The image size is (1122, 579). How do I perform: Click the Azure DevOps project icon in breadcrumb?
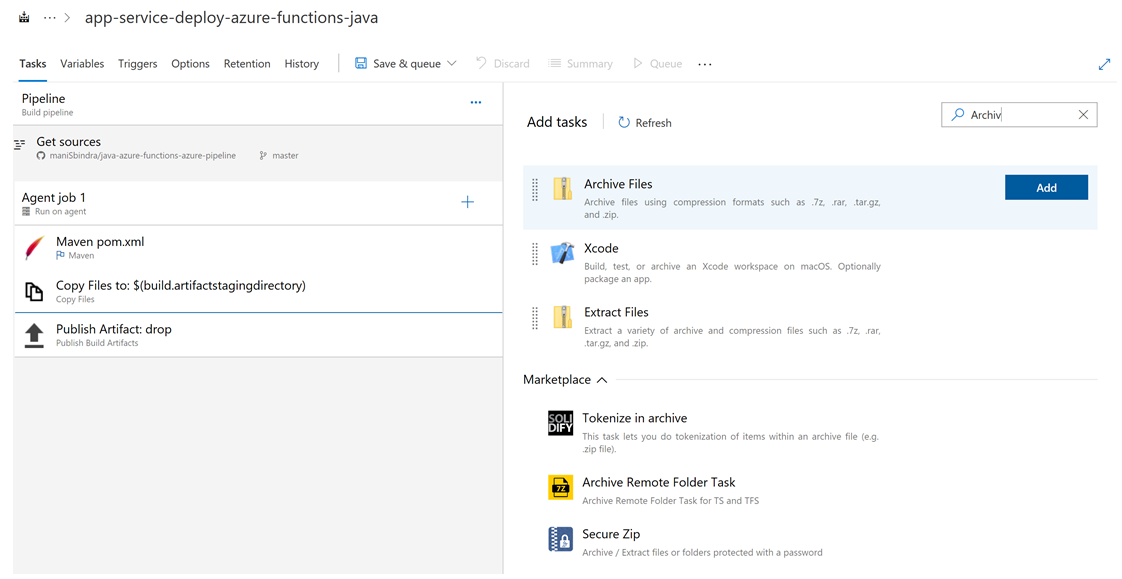[24, 18]
